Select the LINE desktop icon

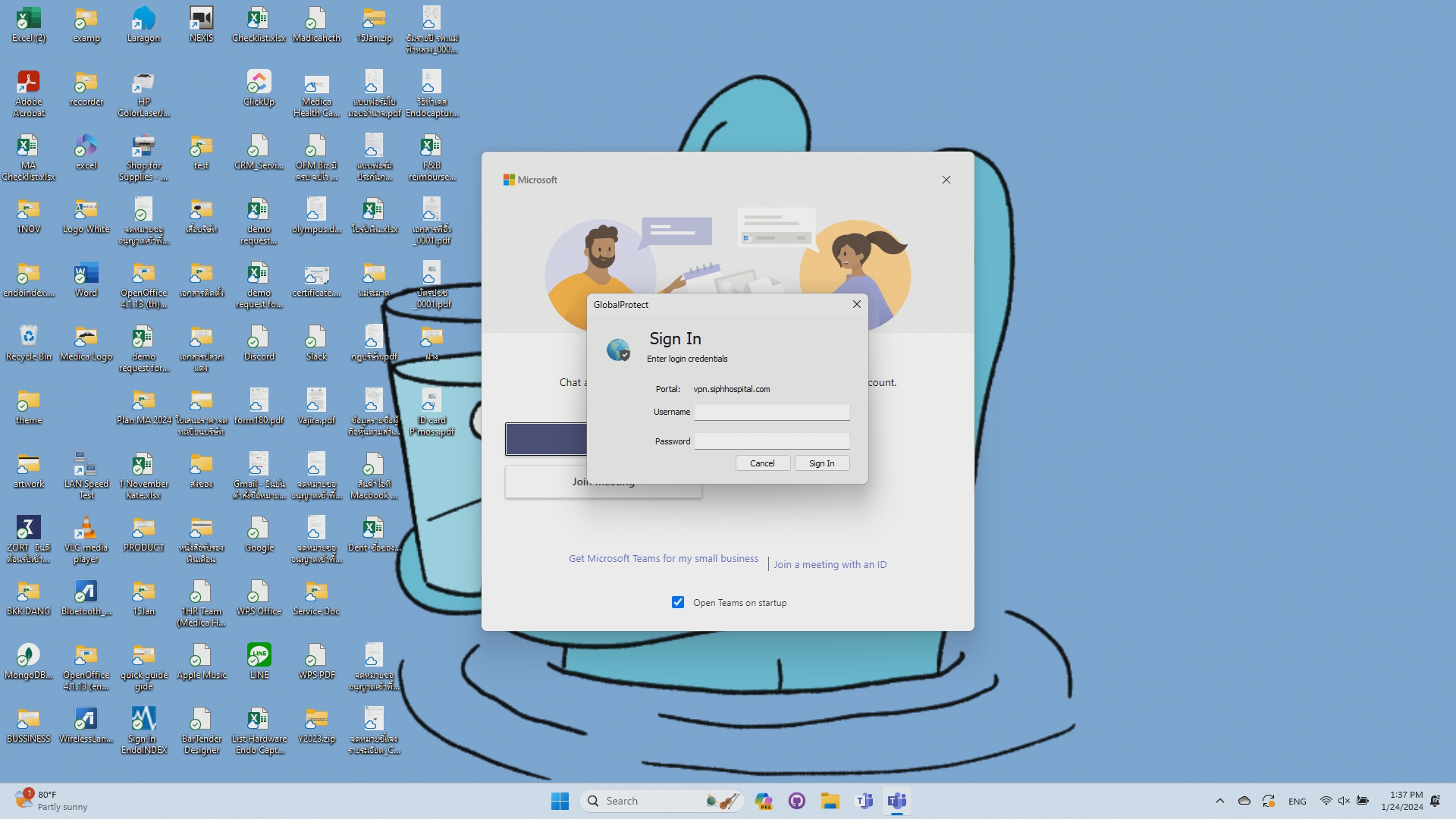(x=259, y=662)
